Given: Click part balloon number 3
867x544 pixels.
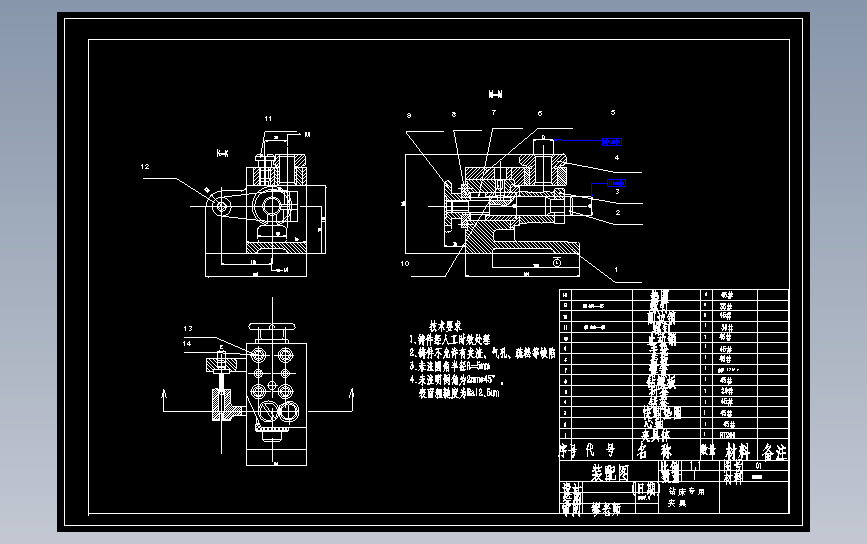Looking at the screenshot, I should coord(618,192).
